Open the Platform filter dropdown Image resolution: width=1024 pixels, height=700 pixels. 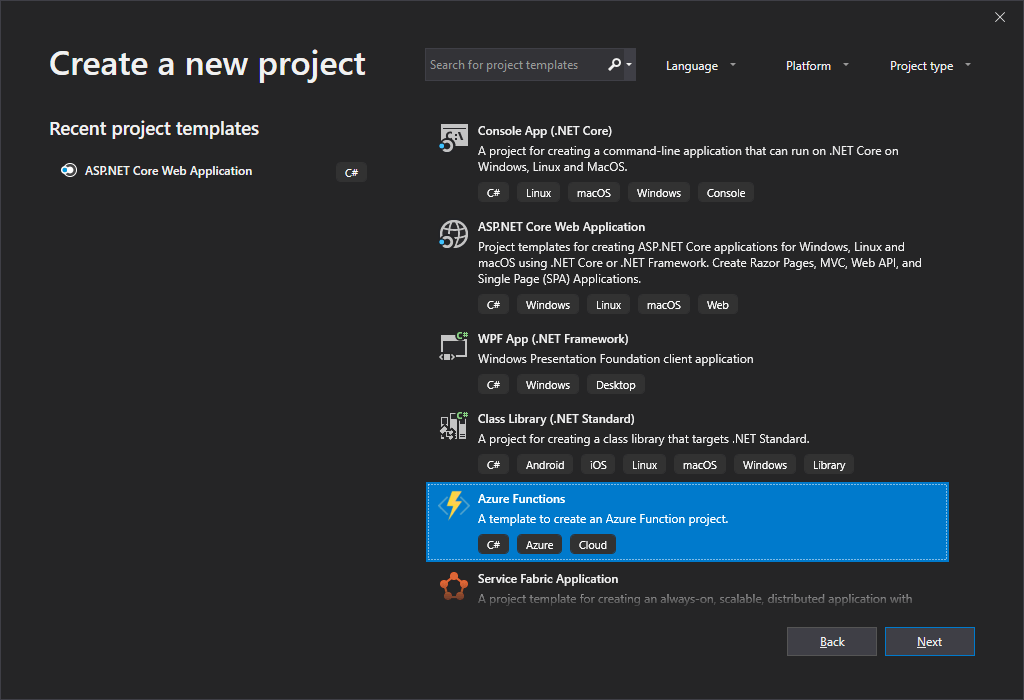(816, 65)
